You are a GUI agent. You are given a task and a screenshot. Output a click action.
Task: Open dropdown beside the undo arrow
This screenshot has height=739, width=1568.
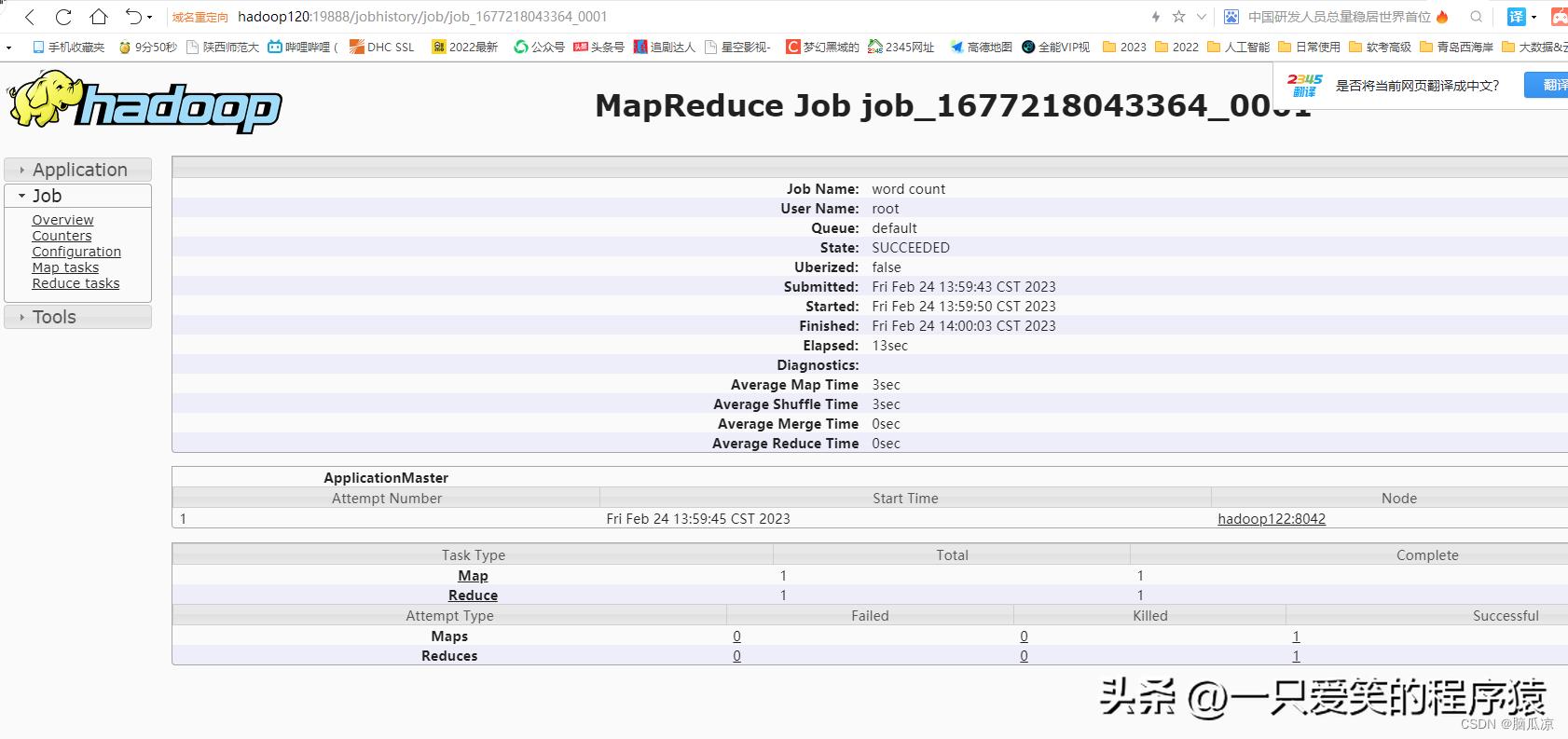[x=150, y=18]
